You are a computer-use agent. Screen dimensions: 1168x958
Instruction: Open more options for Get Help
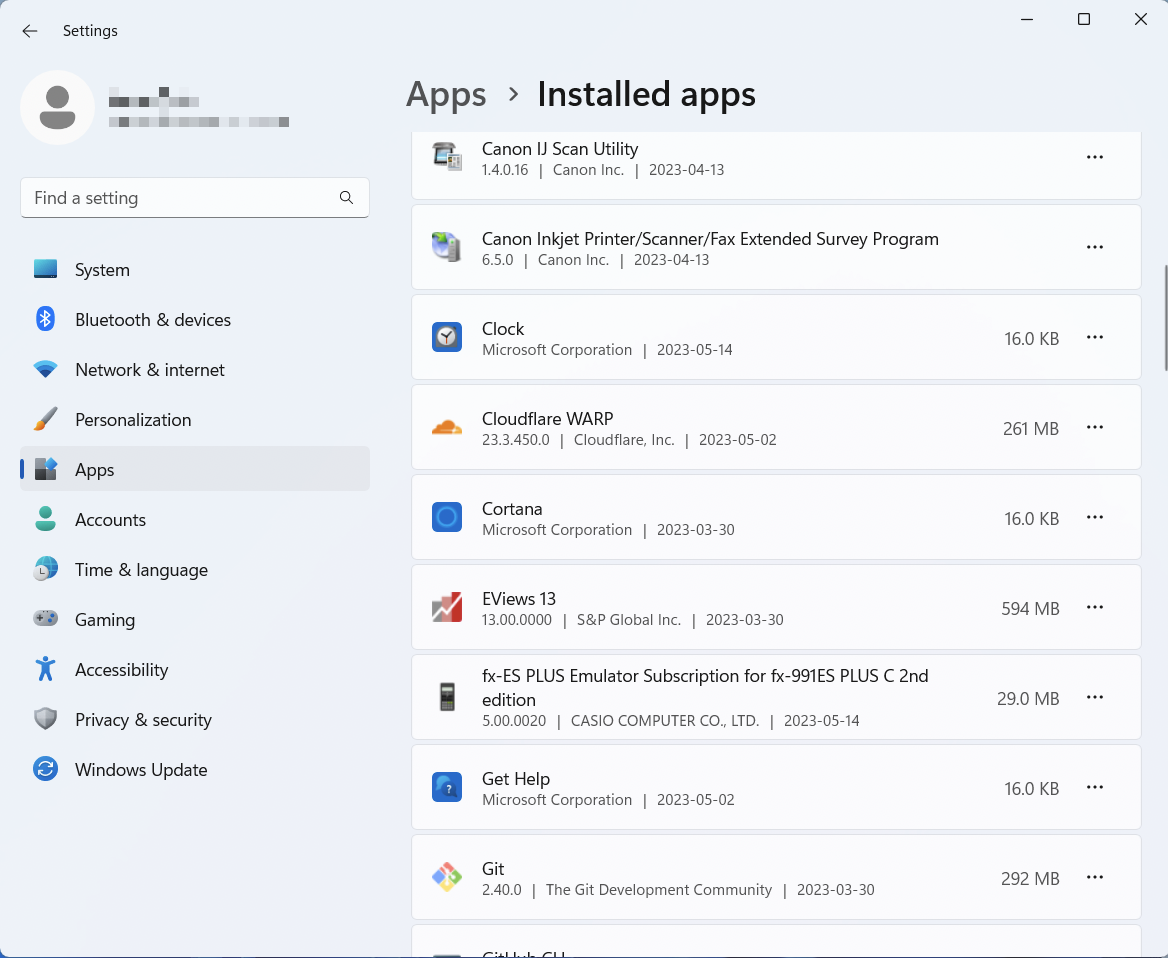coord(1094,788)
